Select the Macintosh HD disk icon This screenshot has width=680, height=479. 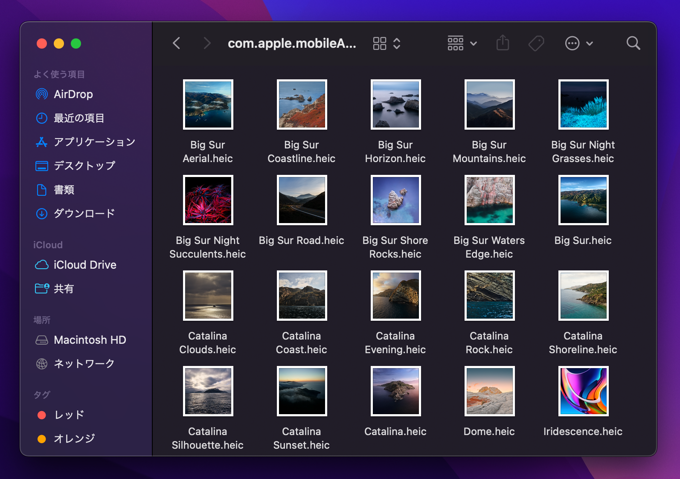click(42, 340)
